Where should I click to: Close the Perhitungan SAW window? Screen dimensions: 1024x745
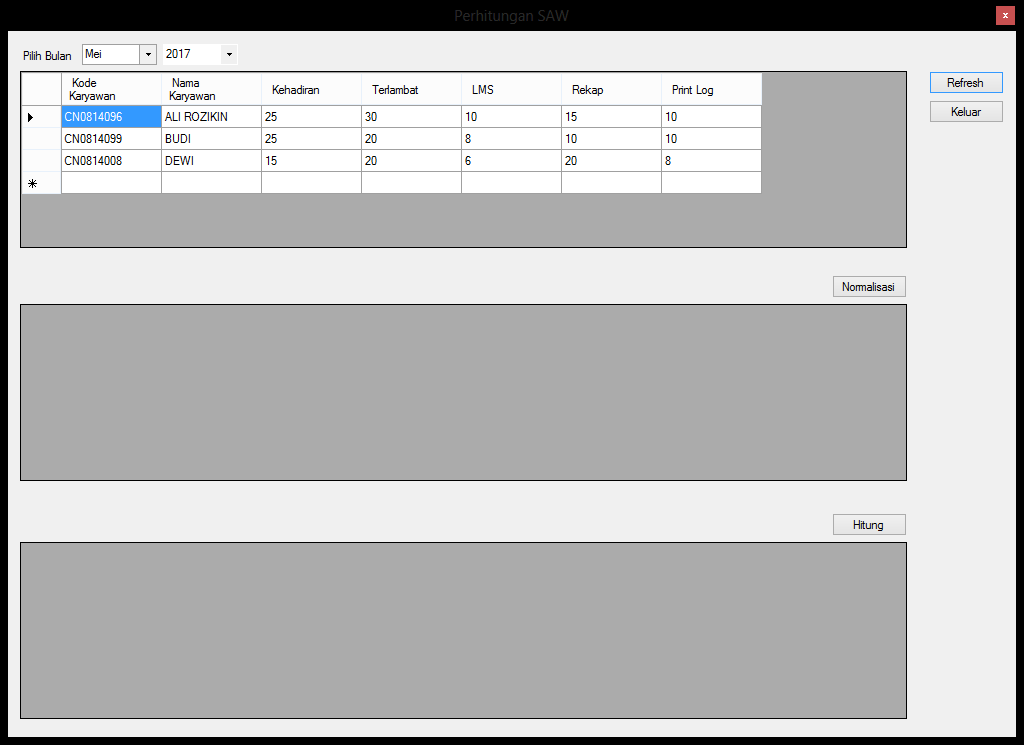tap(1005, 15)
